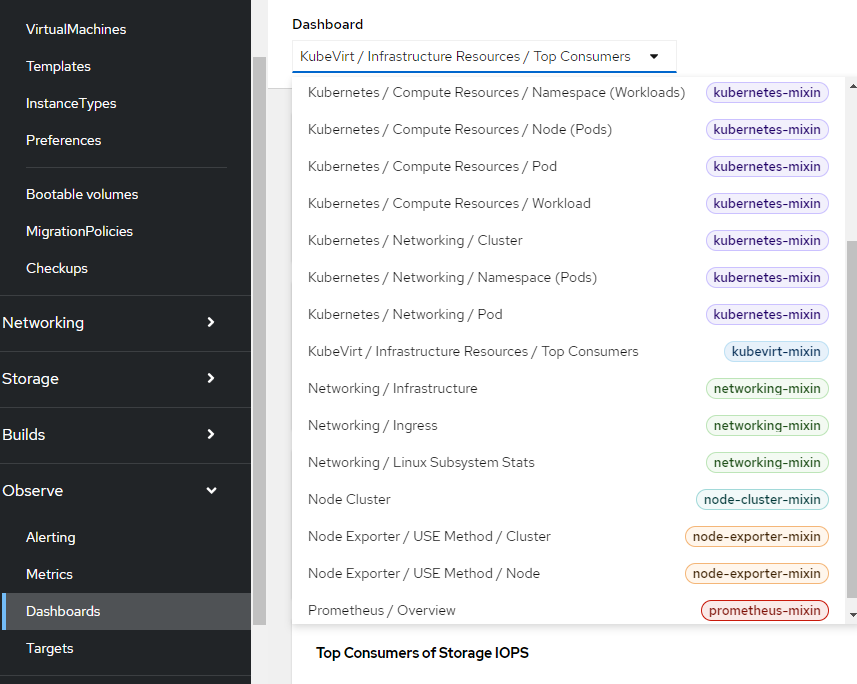Image resolution: width=857 pixels, height=684 pixels.
Task: Open Bootable volumes page
Action: tap(82, 194)
